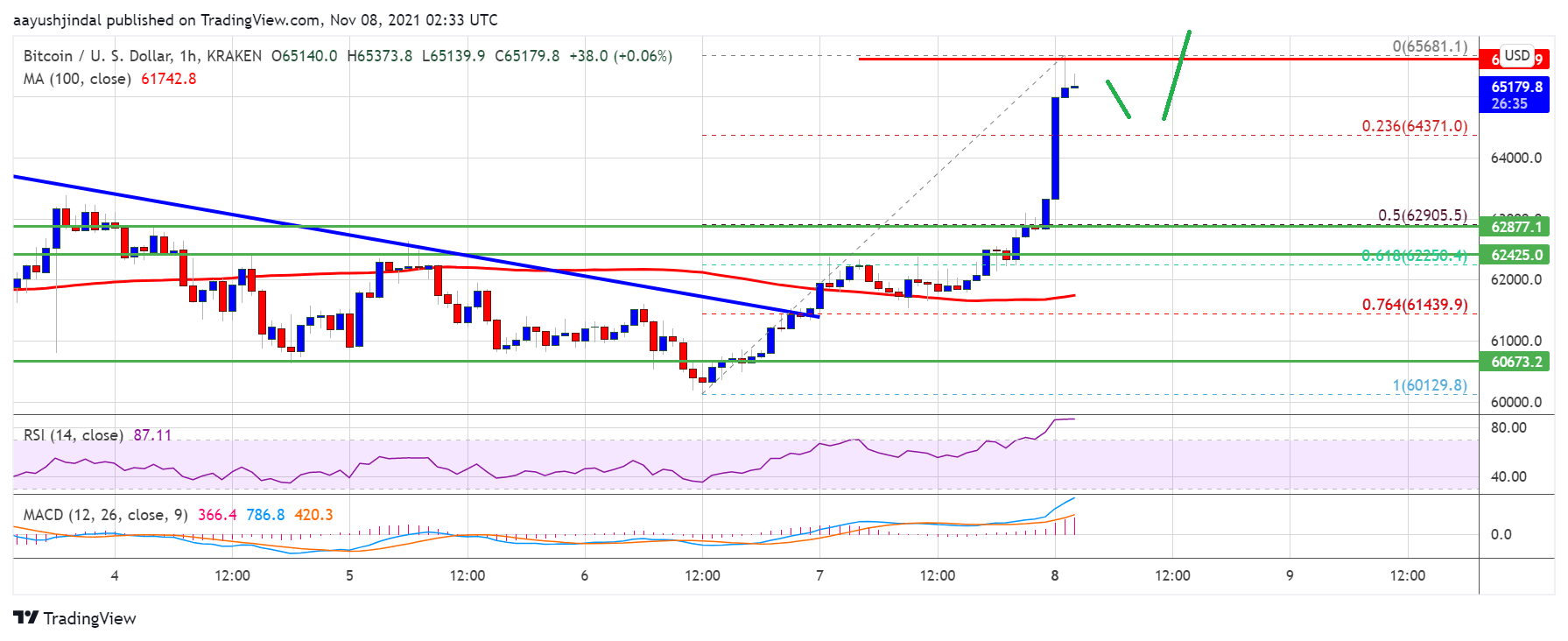This screenshot has width=1568, height=641.
Task: Click the TradingView logo icon
Action: [25, 618]
